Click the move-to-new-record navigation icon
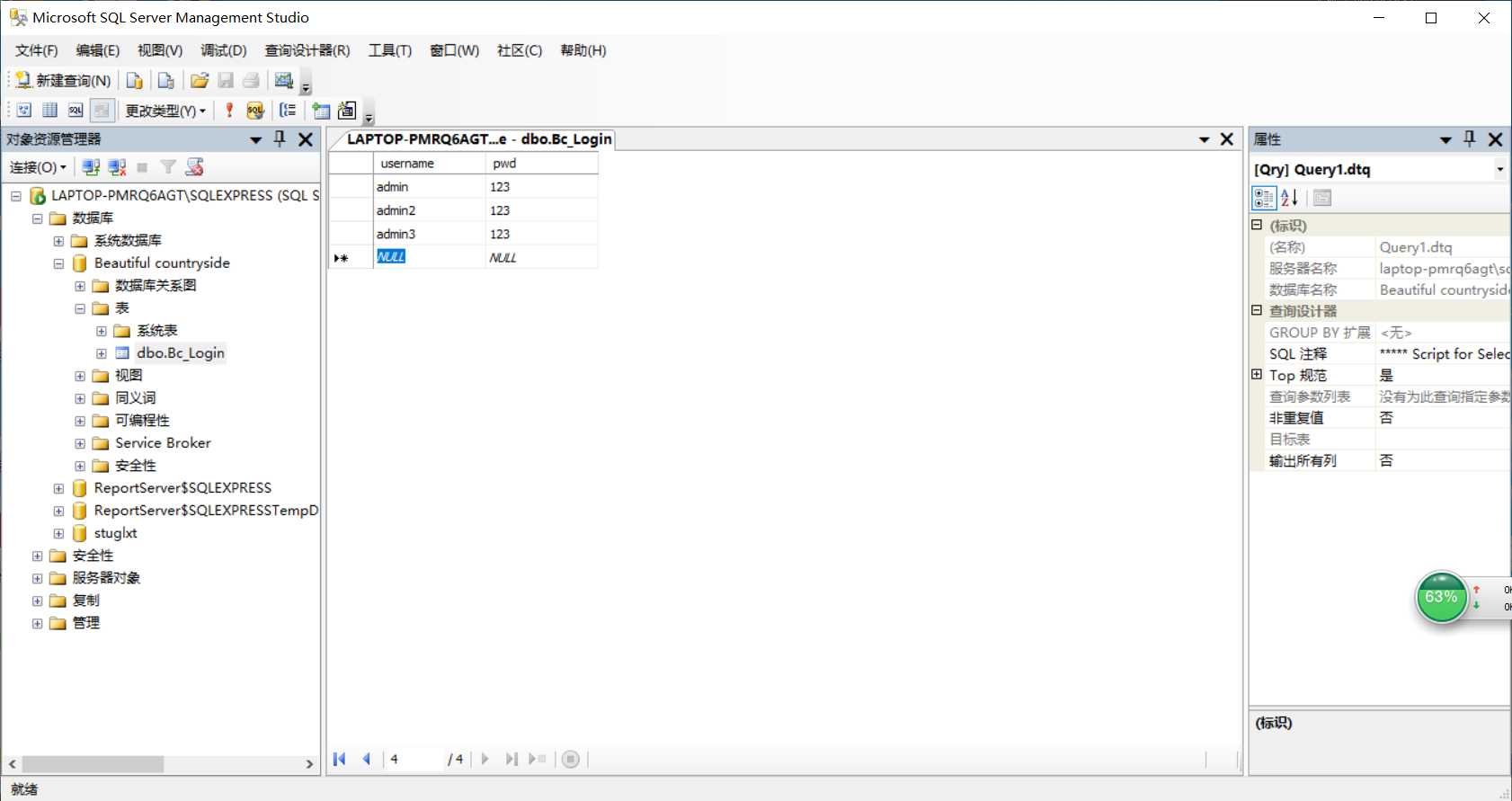 538,759
